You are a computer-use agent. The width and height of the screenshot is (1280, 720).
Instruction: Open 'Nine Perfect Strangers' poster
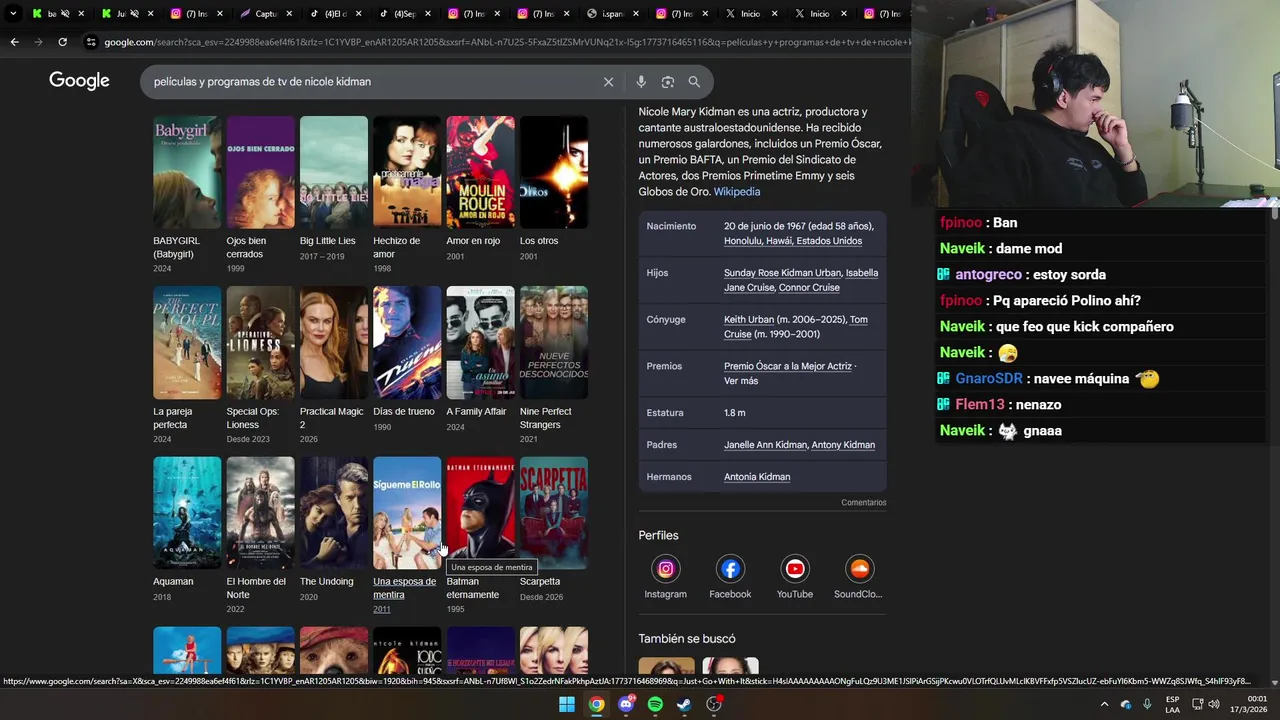click(x=554, y=342)
